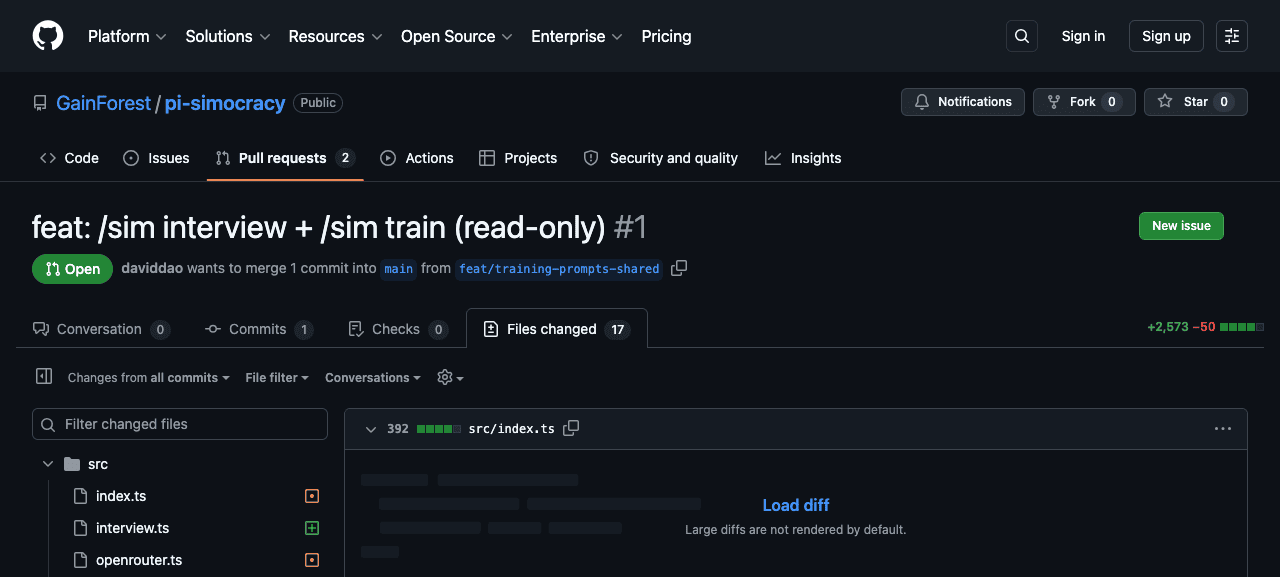Screen dimensions: 1280x577
Task: Toggle the file tree sidebar panel icon
Action: (43, 377)
